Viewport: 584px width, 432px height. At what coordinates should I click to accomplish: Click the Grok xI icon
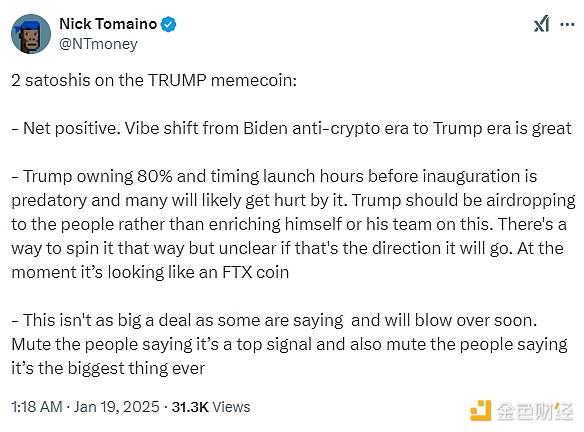[541, 24]
